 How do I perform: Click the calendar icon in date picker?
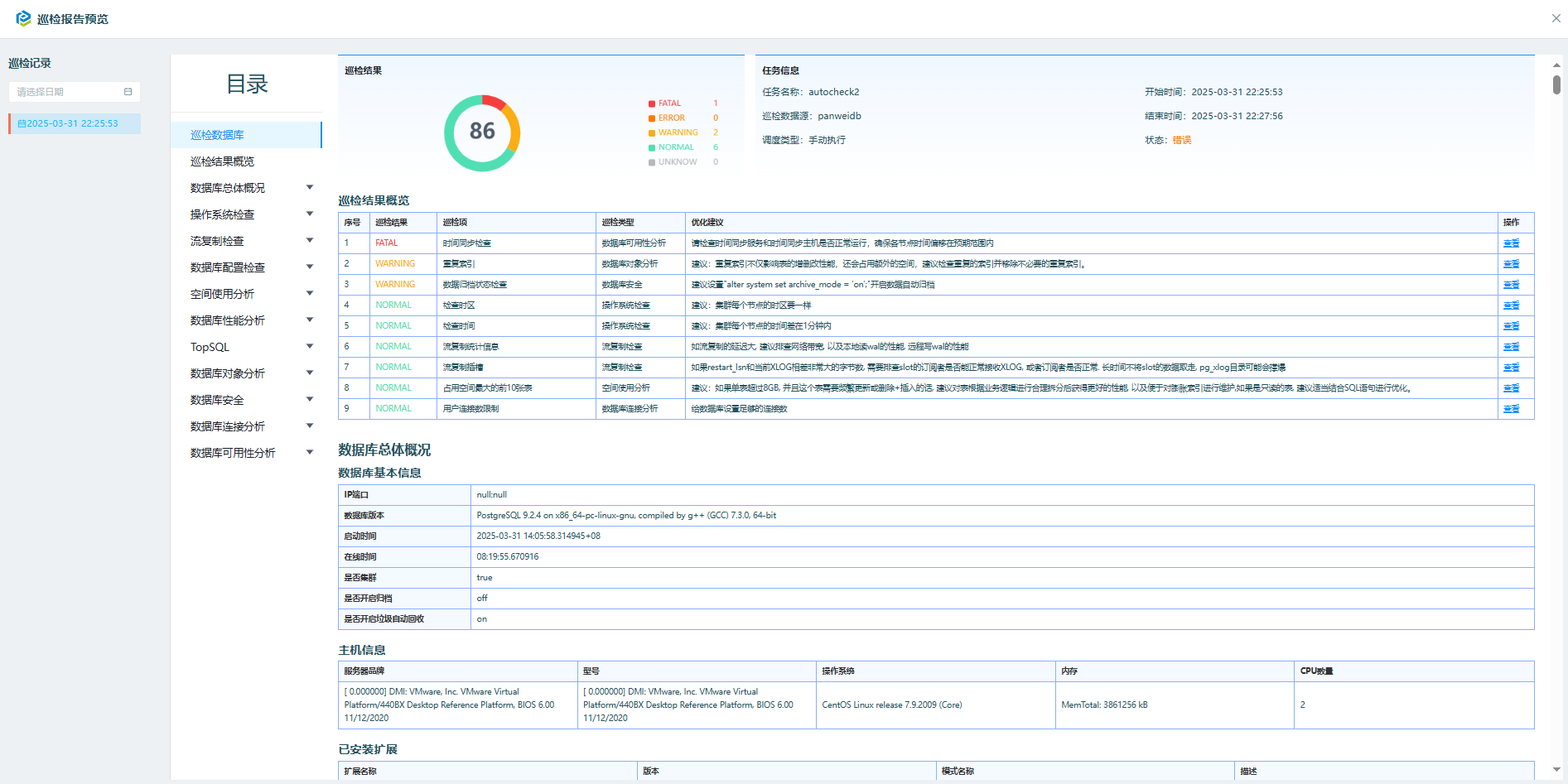click(x=128, y=92)
